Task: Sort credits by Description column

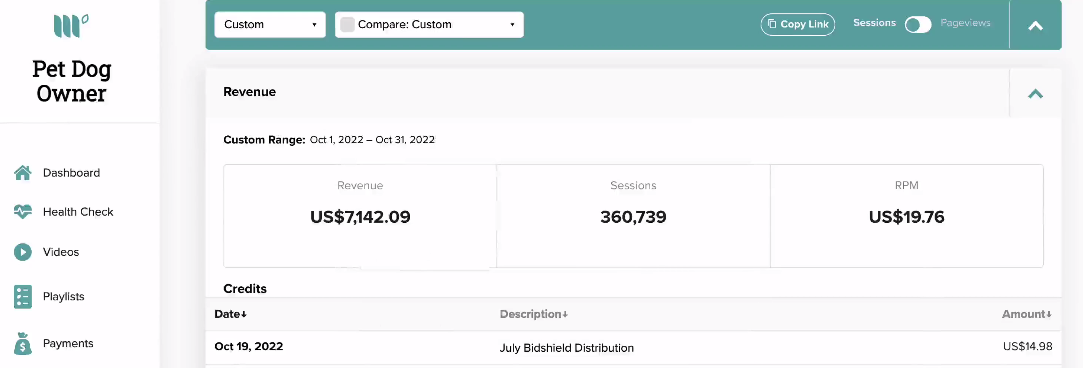Action: 534,314
